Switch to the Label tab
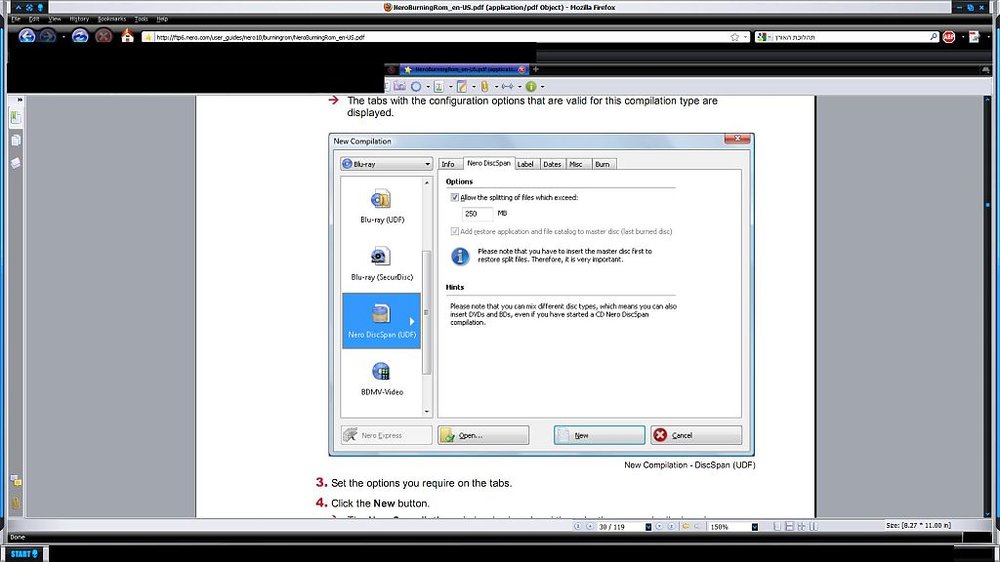The width and height of the screenshot is (1000, 562). pyautogui.click(x=526, y=164)
